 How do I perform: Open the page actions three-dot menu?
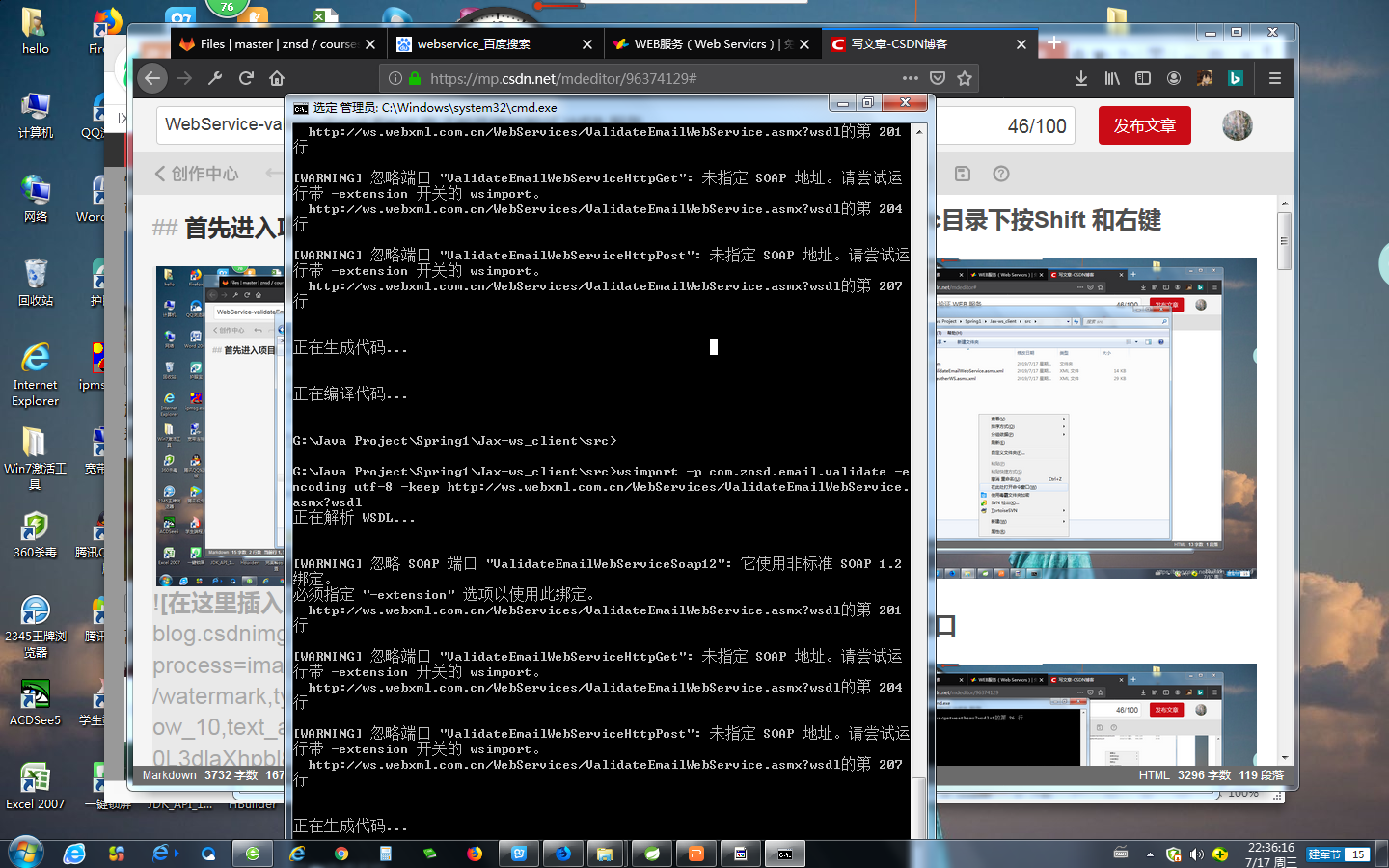[x=911, y=78]
